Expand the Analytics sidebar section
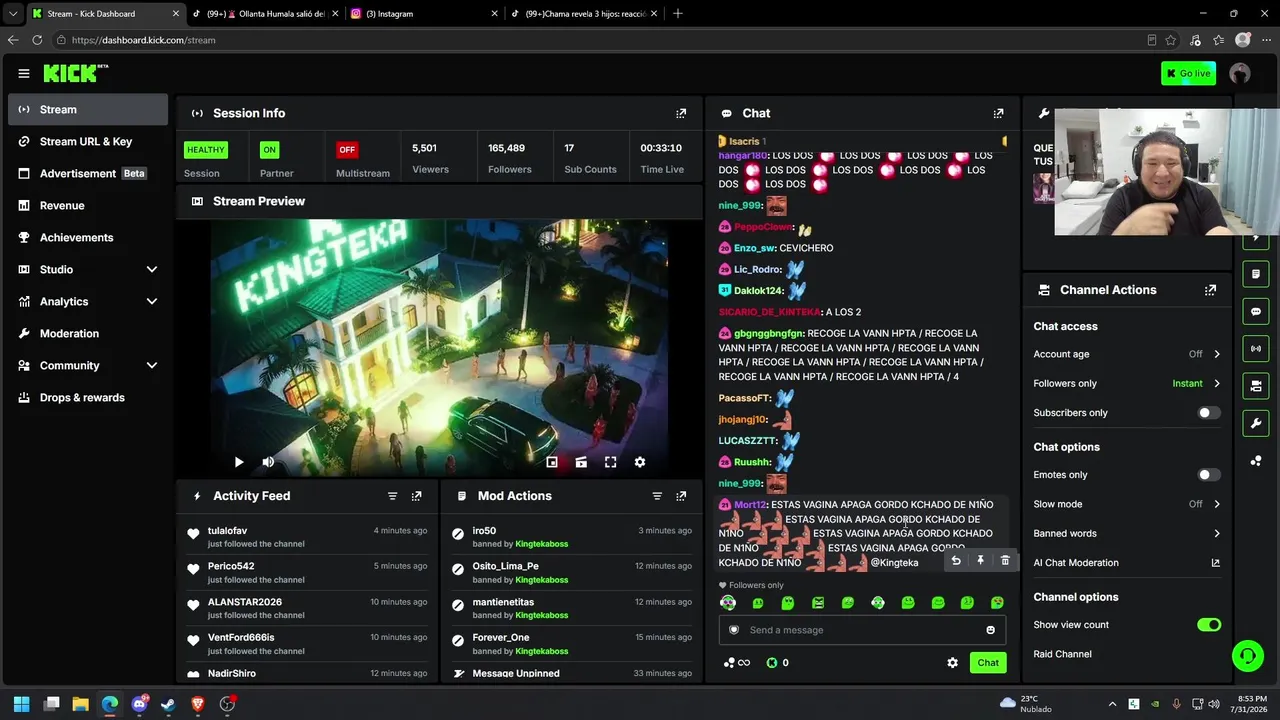The height and width of the screenshot is (720, 1280). point(88,301)
